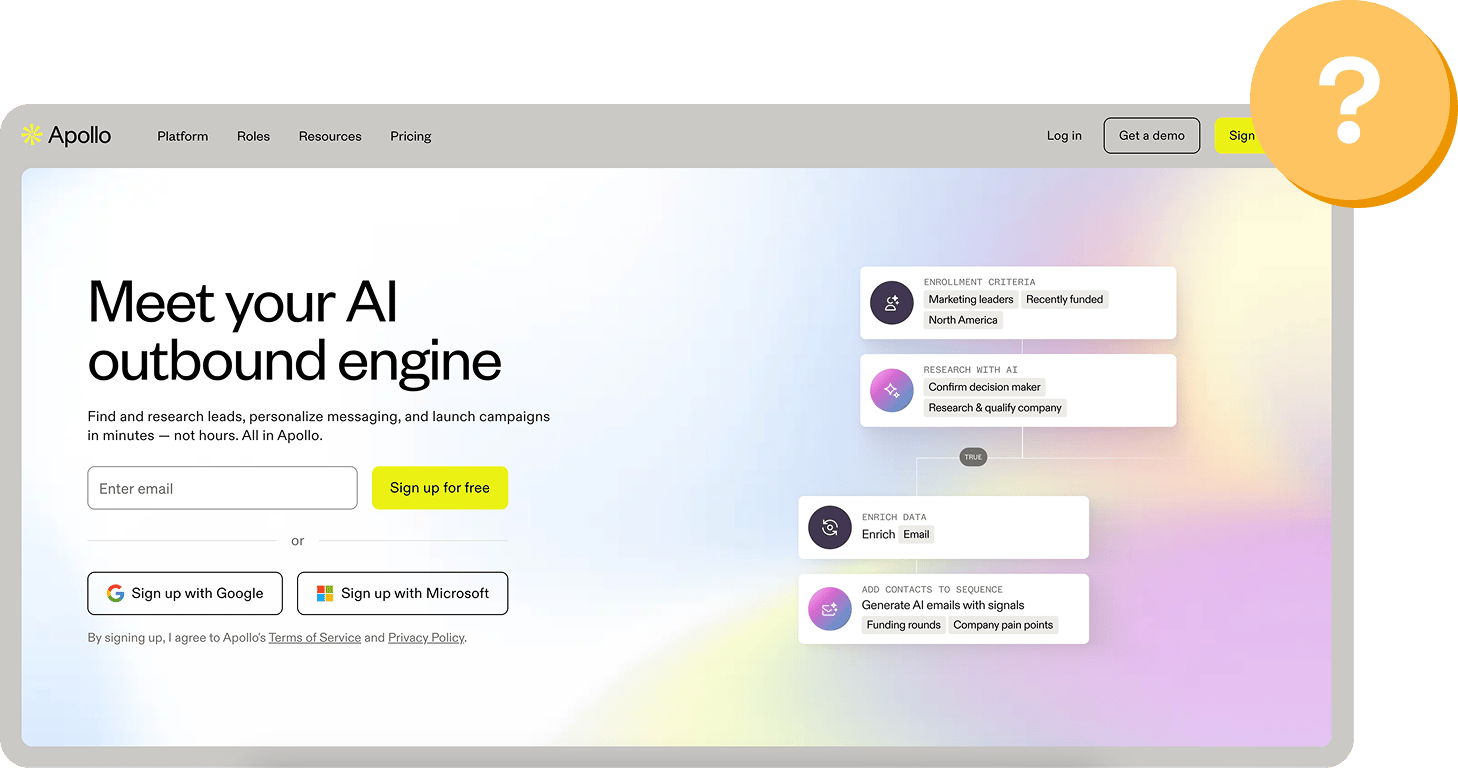Click the Research with AI sparkle icon
1458x768 pixels.
tap(892, 390)
